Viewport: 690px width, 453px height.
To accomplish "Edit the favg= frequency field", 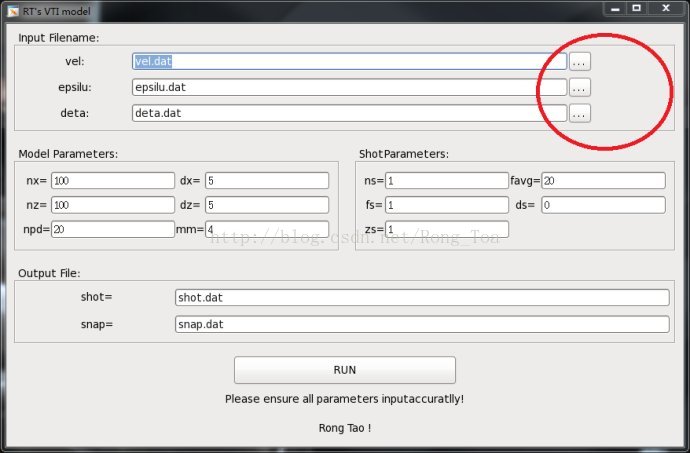I will [x=603, y=180].
